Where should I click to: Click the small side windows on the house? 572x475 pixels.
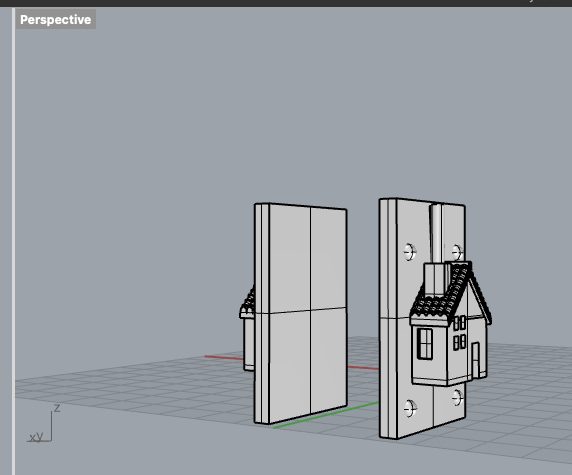[x=459, y=333]
